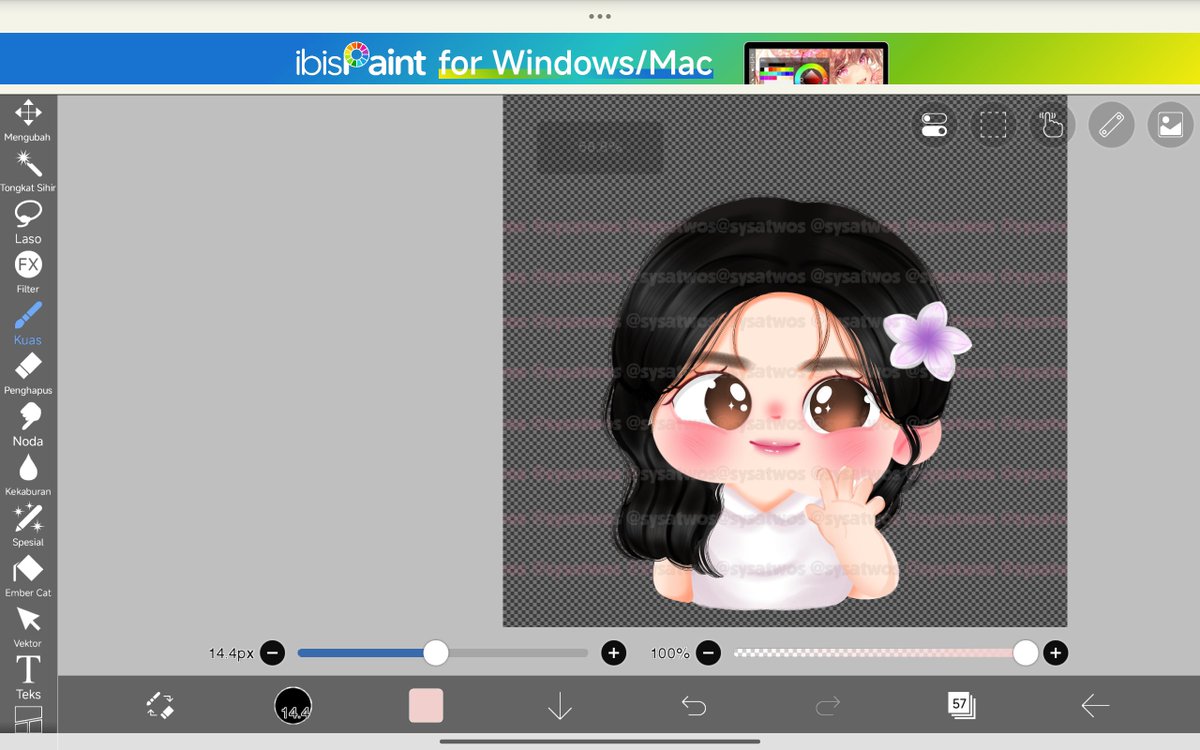
Task: Redo the last undone action
Action: tap(828, 706)
